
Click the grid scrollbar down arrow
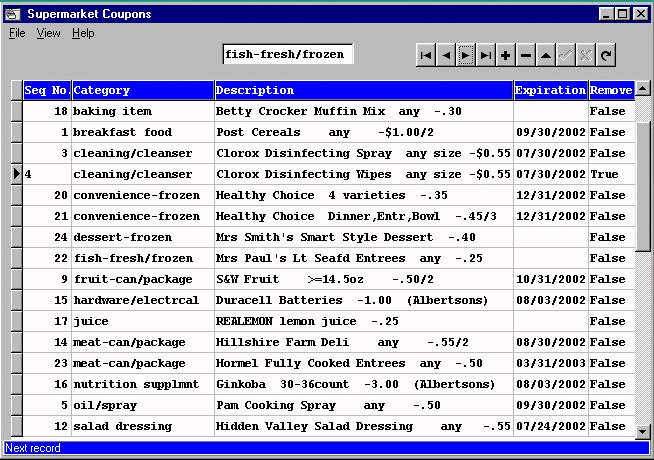click(x=643, y=432)
